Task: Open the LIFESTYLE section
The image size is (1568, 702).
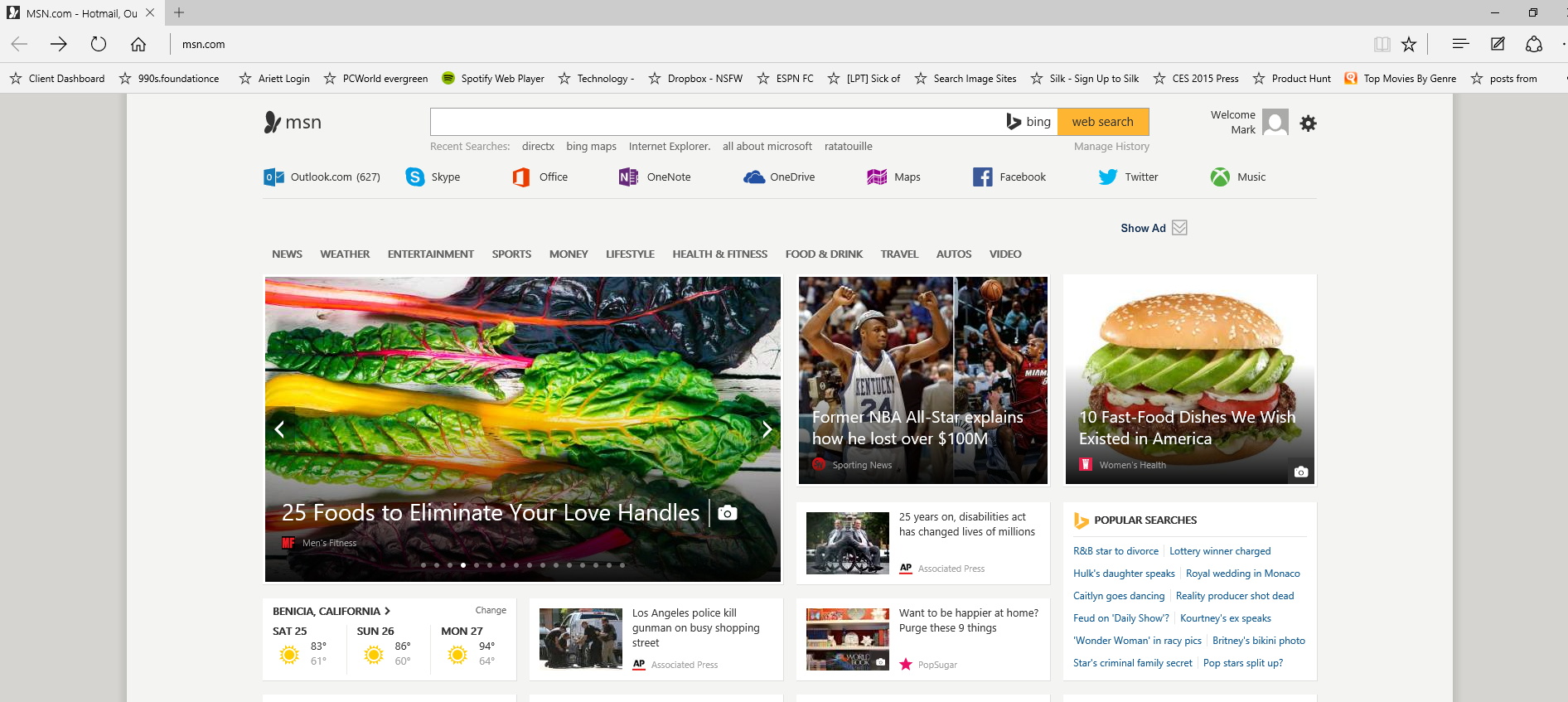Action: (630, 254)
